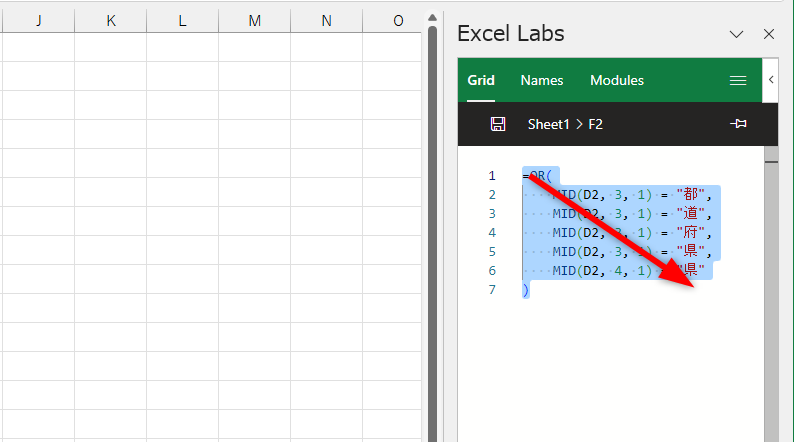
Task: Click the "都" string on line 2
Action: tap(691, 194)
